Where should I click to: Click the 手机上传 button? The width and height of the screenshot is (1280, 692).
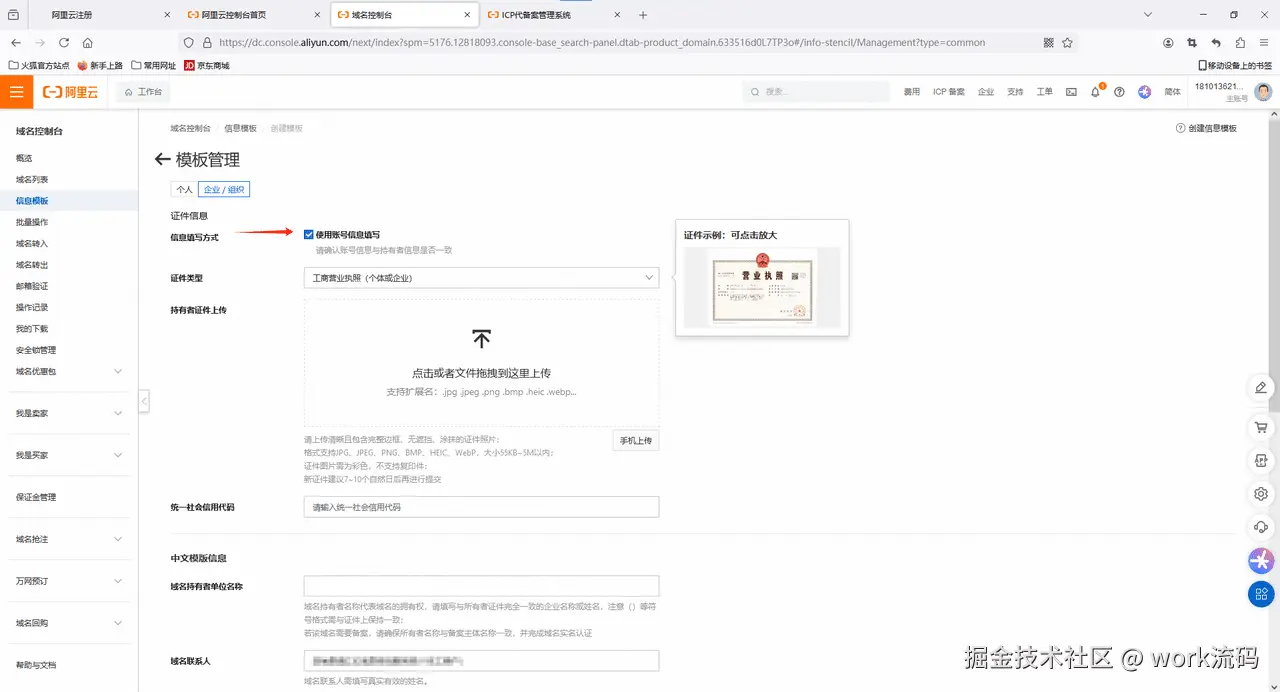[636, 440]
